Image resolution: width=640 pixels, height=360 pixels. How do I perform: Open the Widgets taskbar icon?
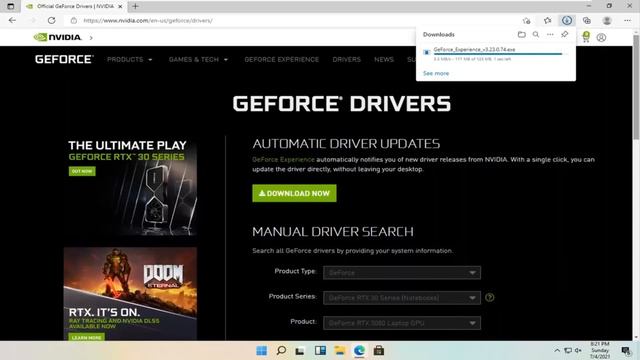[x=320, y=351]
